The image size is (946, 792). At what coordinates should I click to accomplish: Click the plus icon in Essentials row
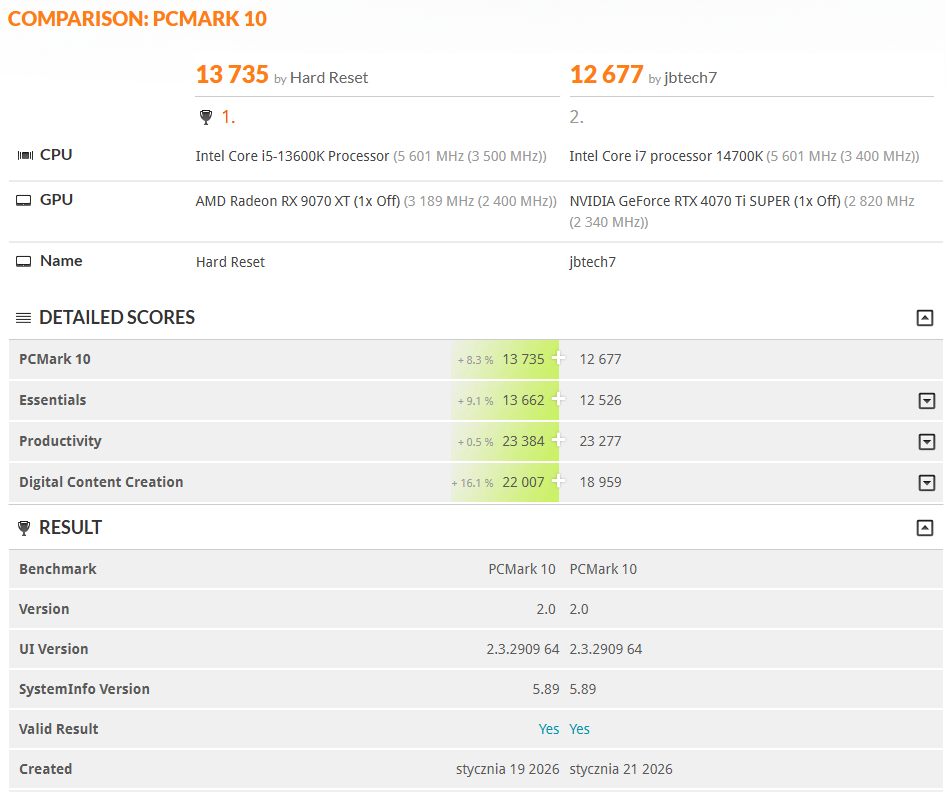click(558, 399)
